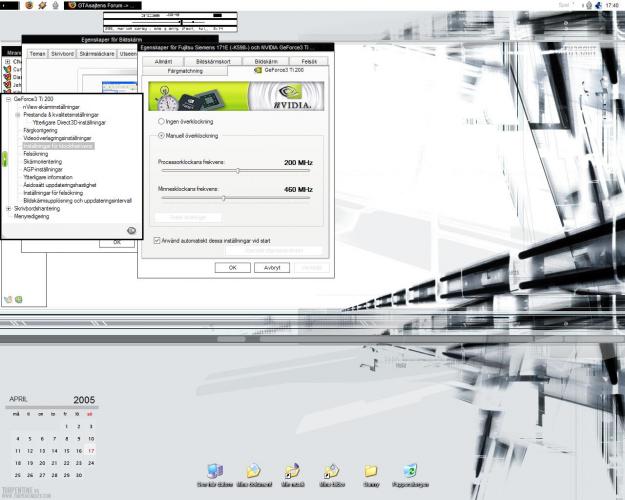Screen dimensions: 625x500
Task: Select the Ingen överklockning radio button
Action: click(162, 121)
